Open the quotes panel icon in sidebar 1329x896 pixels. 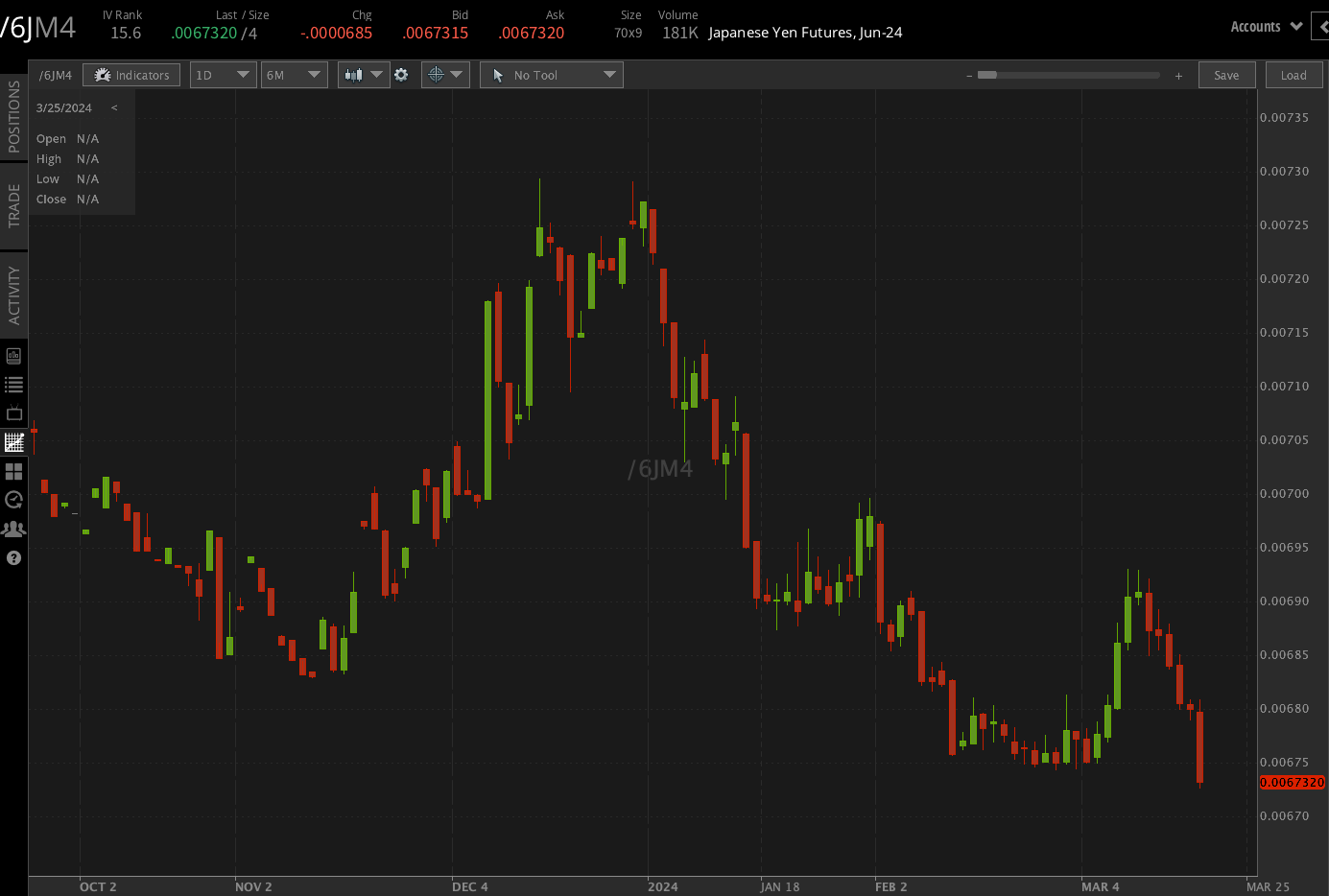[13, 356]
